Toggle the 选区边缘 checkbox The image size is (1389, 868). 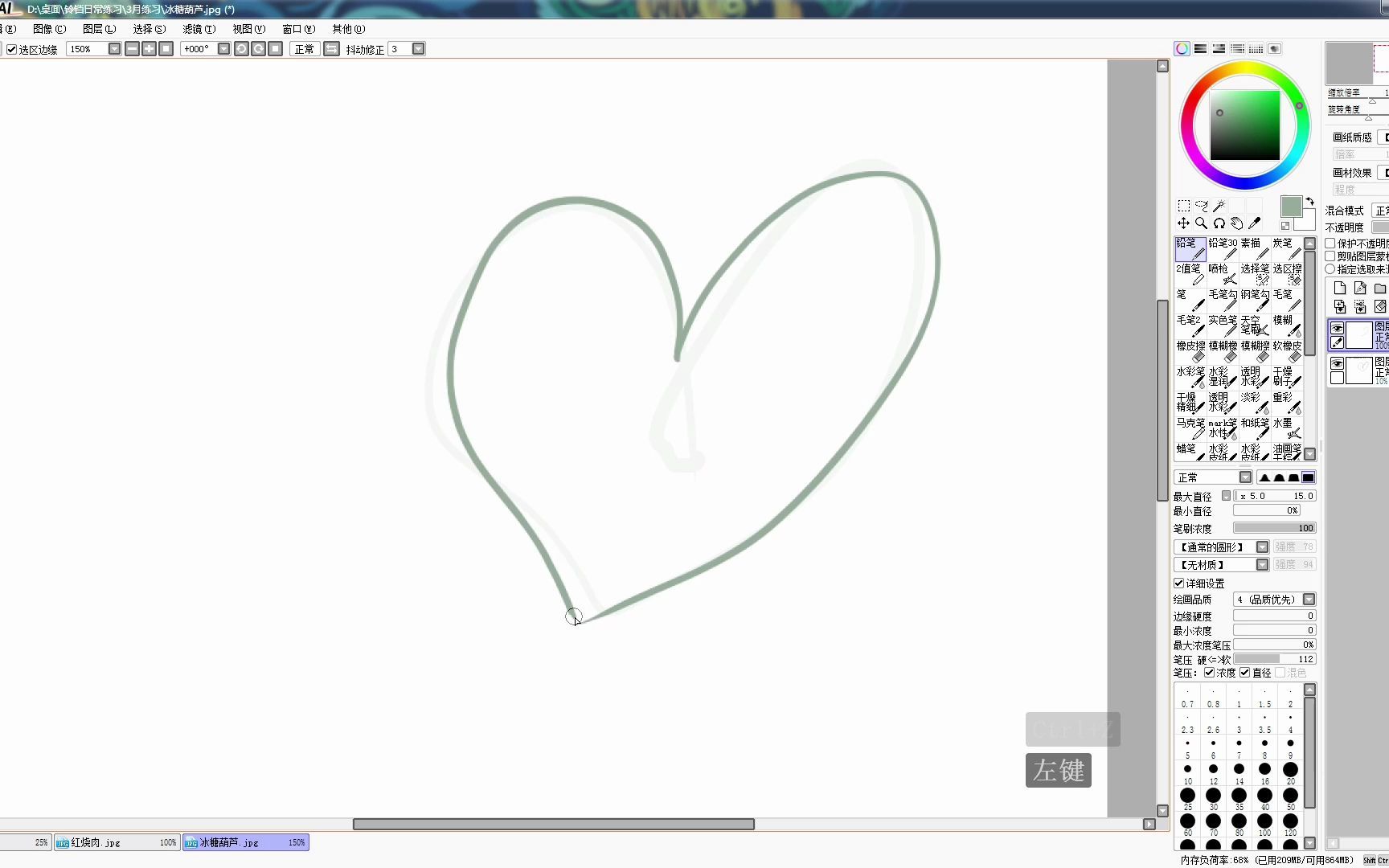tap(12, 50)
